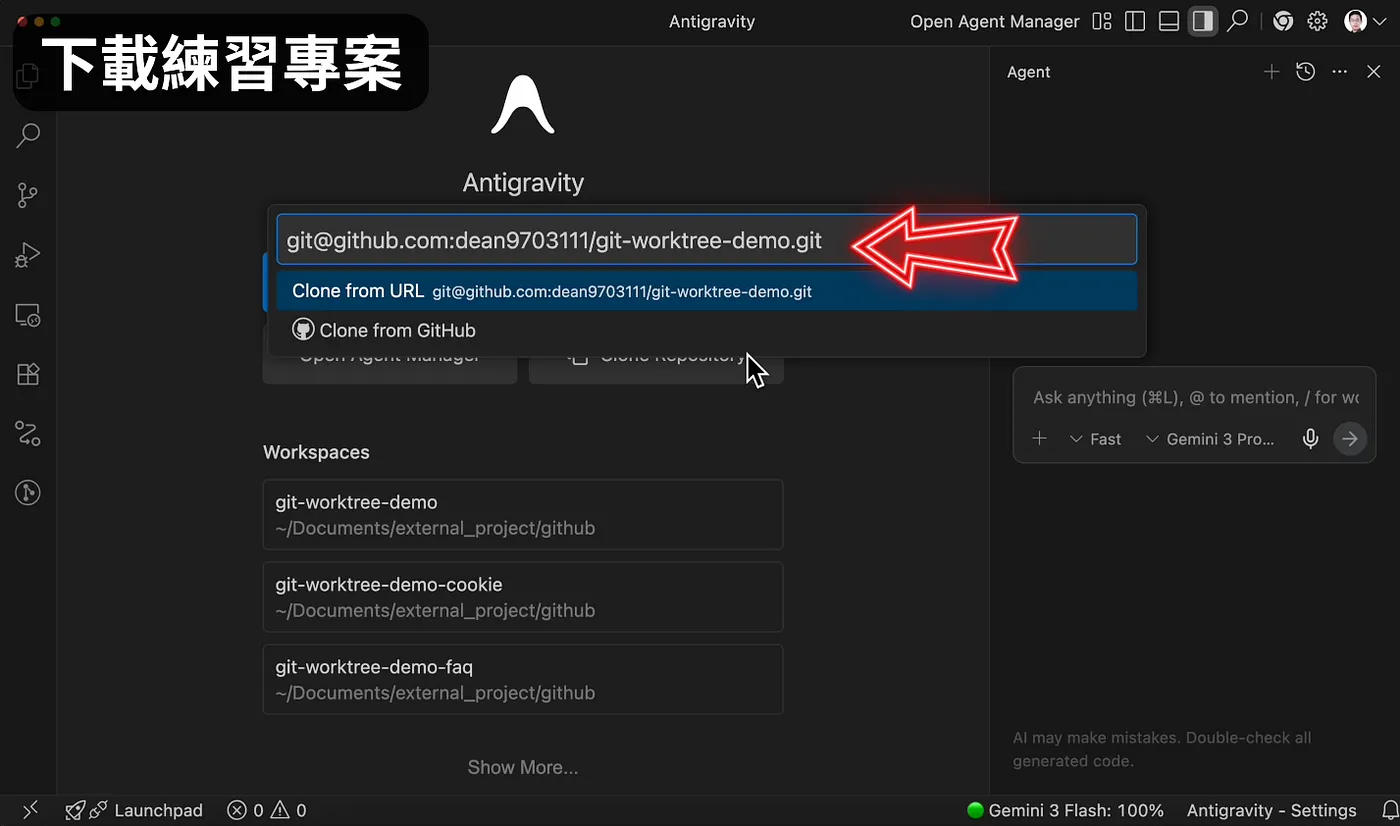Open the Run and Debug view
Screen dimensions: 1400x826
tap(28, 255)
